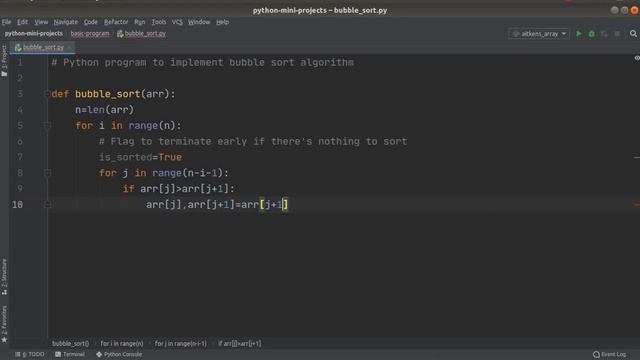Image resolution: width=640 pixels, height=360 pixels.
Task: Open the Event Log
Action: coord(609,354)
